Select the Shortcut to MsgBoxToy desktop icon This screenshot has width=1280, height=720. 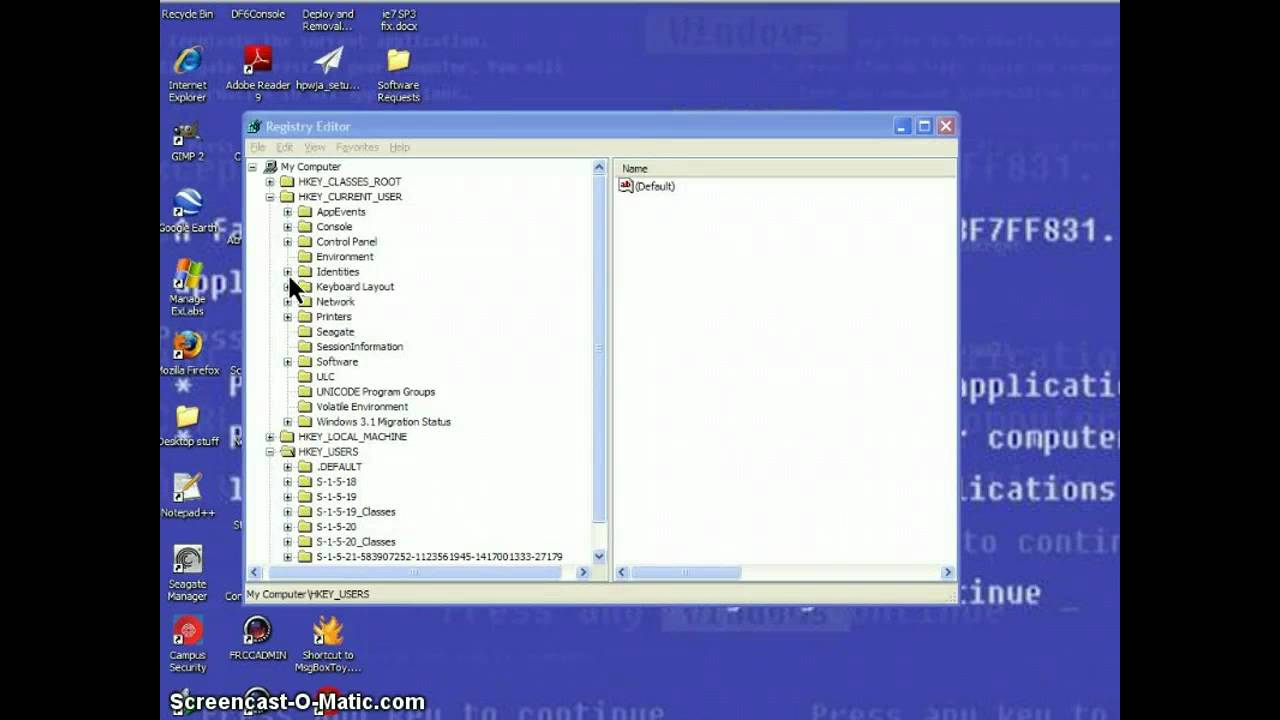[x=328, y=631]
